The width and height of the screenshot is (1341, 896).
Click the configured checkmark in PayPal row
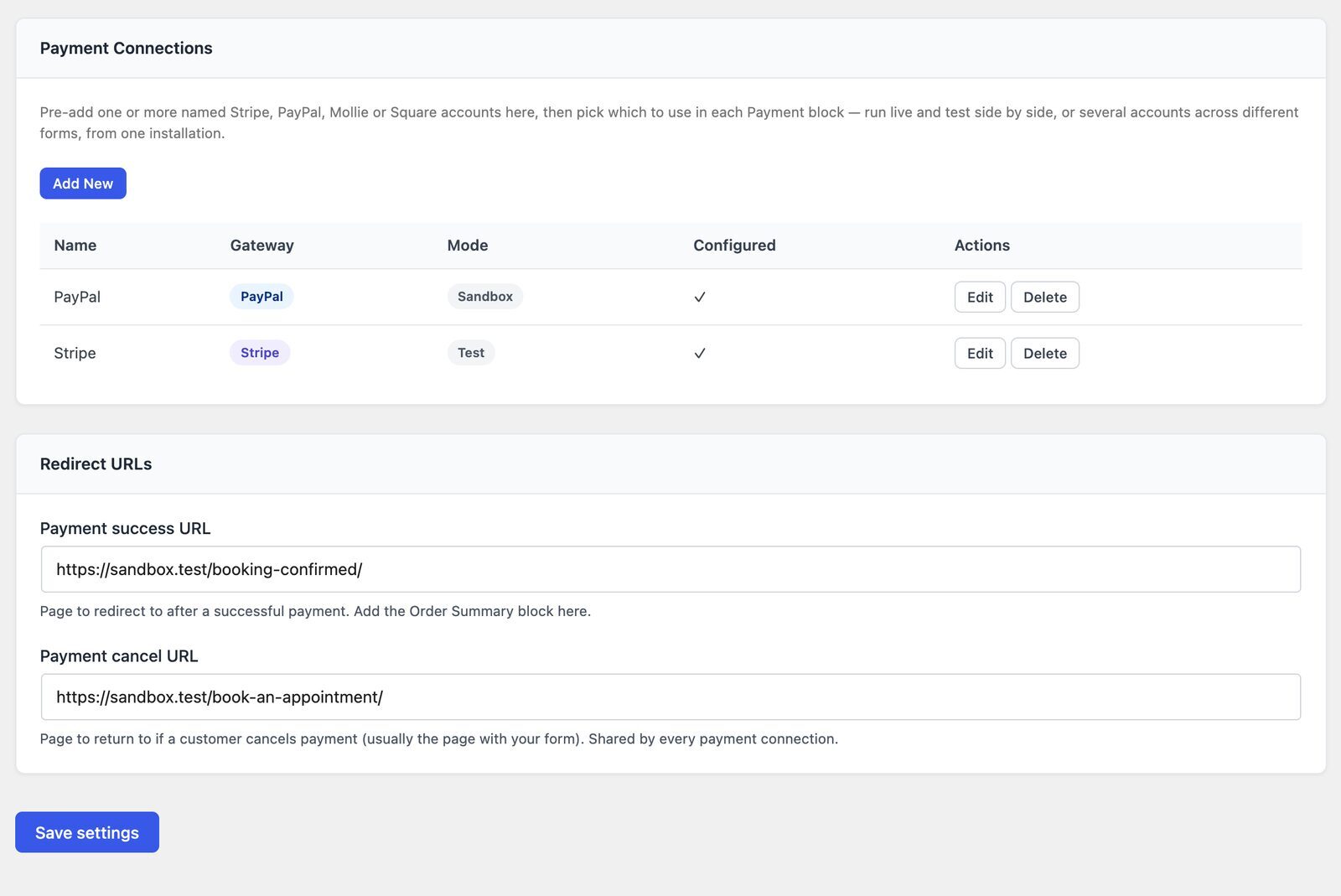tap(700, 297)
